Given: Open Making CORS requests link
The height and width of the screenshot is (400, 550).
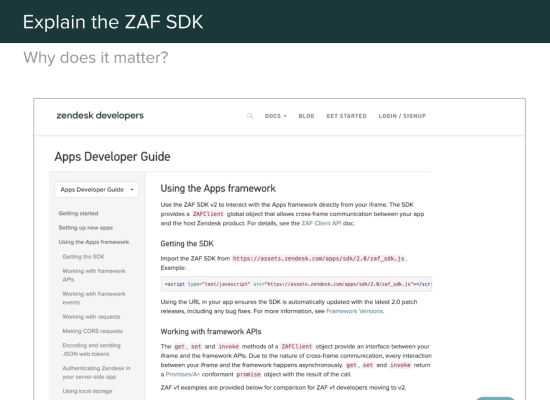Looking at the screenshot, I should pyautogui.click(x=93, y=331).
